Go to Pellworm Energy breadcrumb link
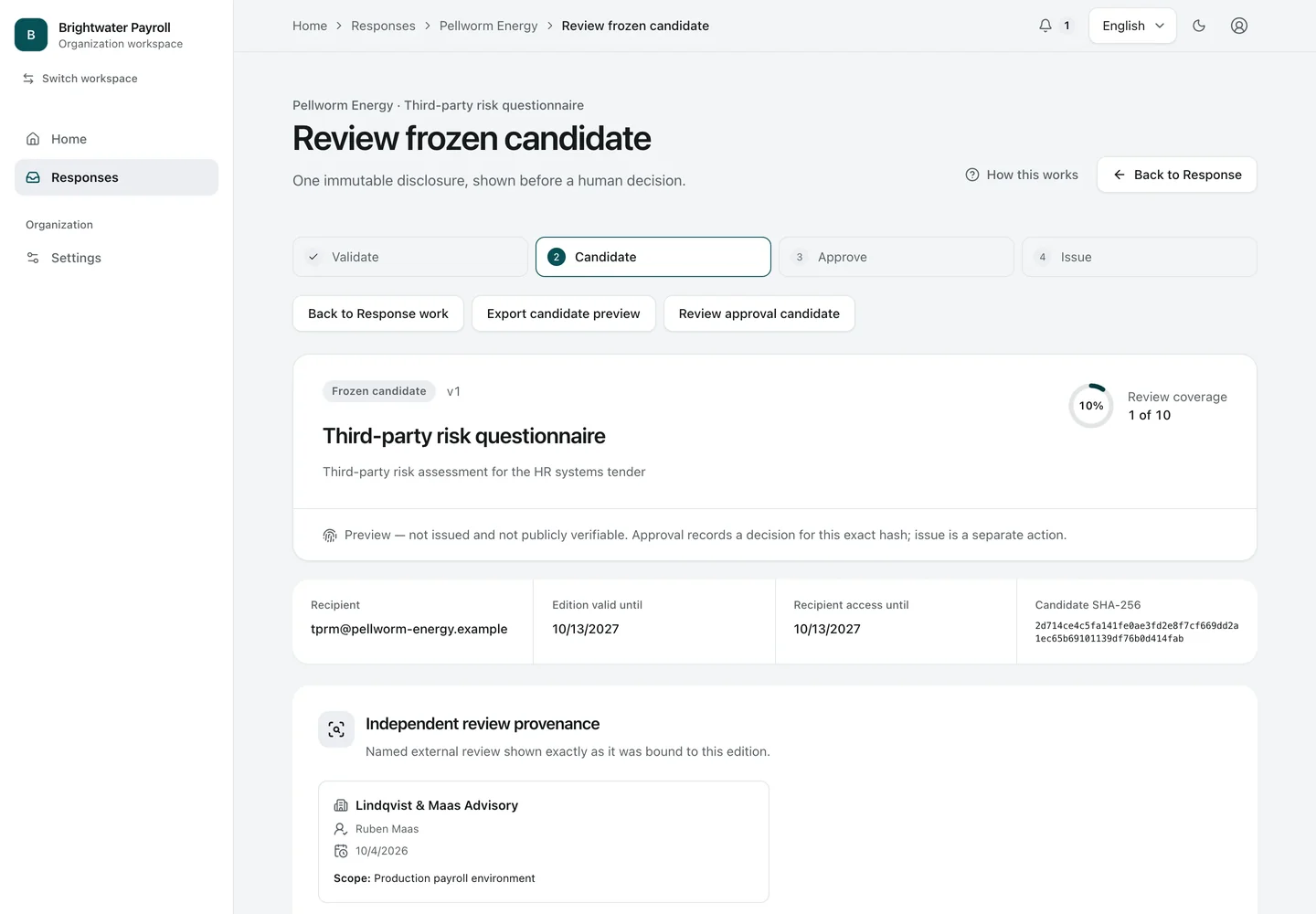 488,26
